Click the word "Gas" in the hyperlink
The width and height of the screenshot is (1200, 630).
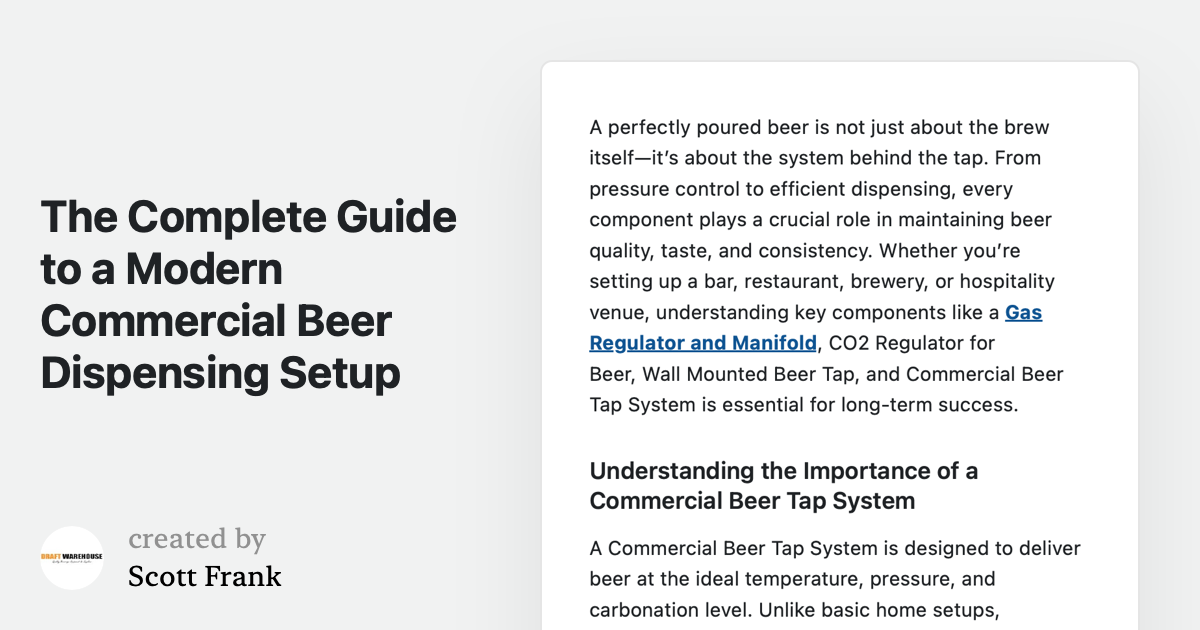tap(1023, 313)
